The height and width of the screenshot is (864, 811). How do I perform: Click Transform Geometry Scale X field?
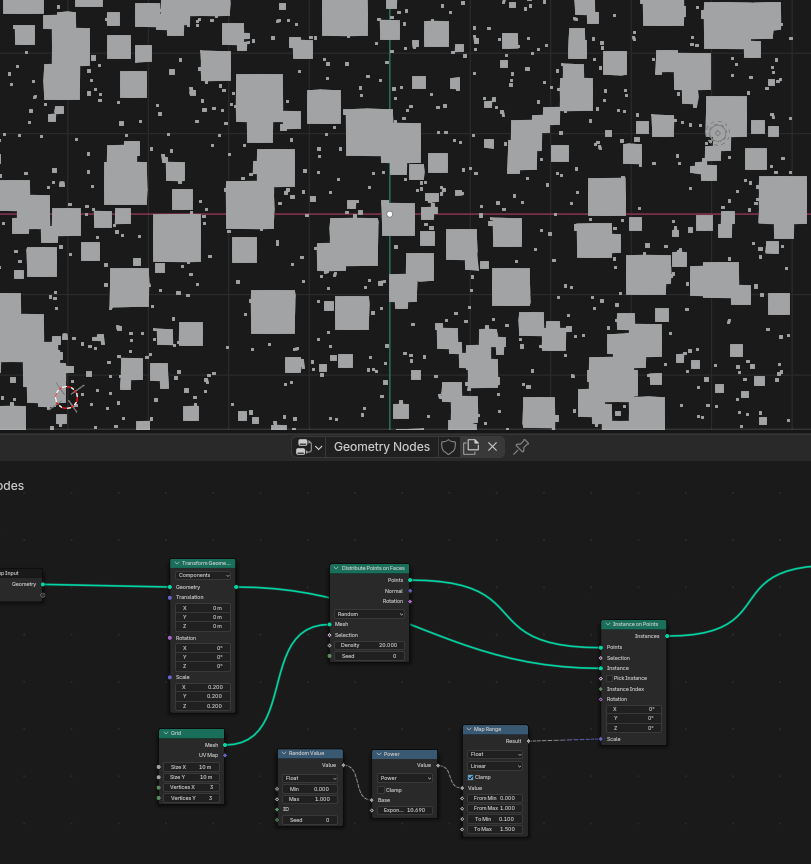point(203,688)
